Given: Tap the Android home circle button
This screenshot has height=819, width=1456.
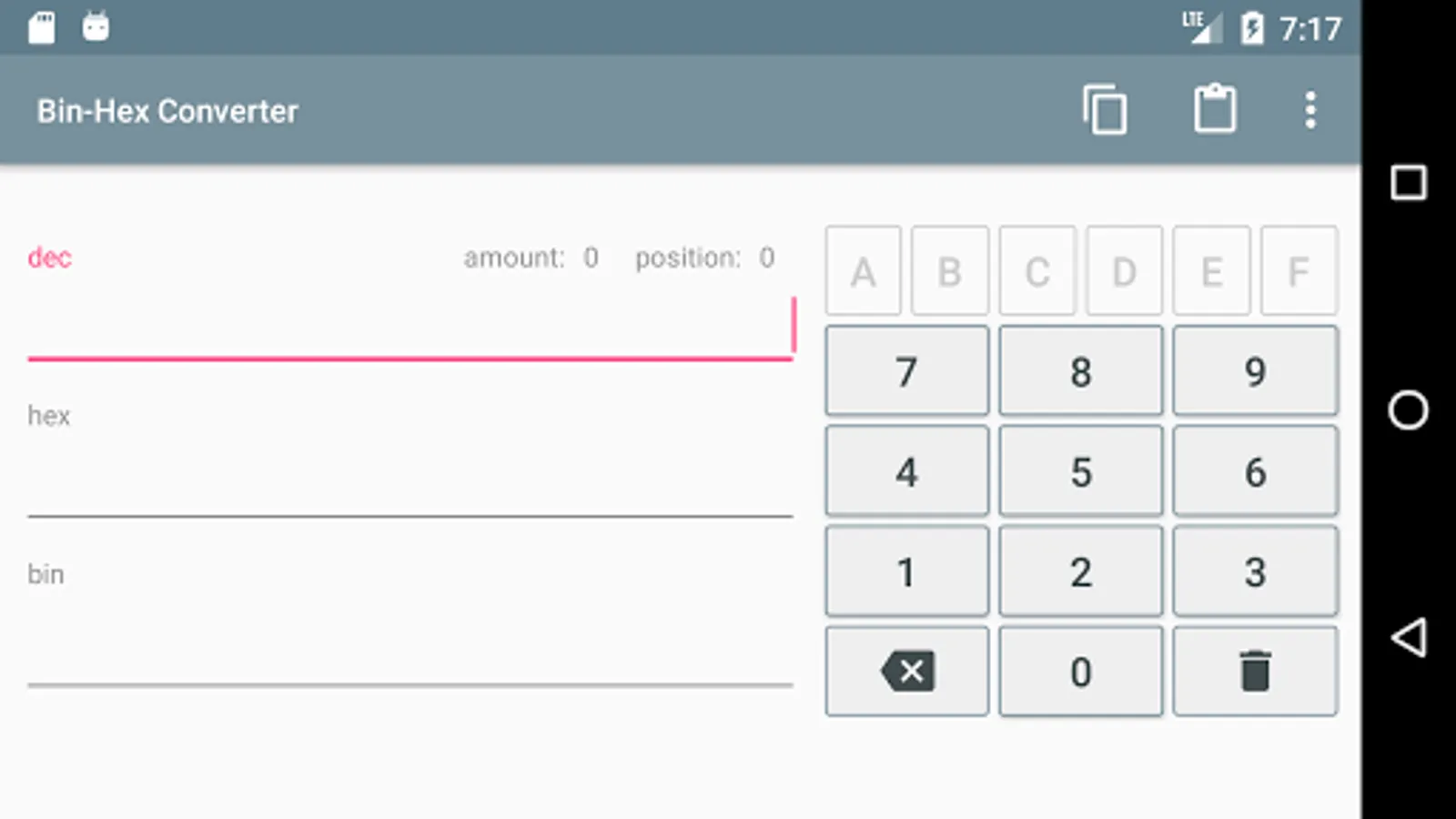Looking at the screenshot, I should [1409, 409].
